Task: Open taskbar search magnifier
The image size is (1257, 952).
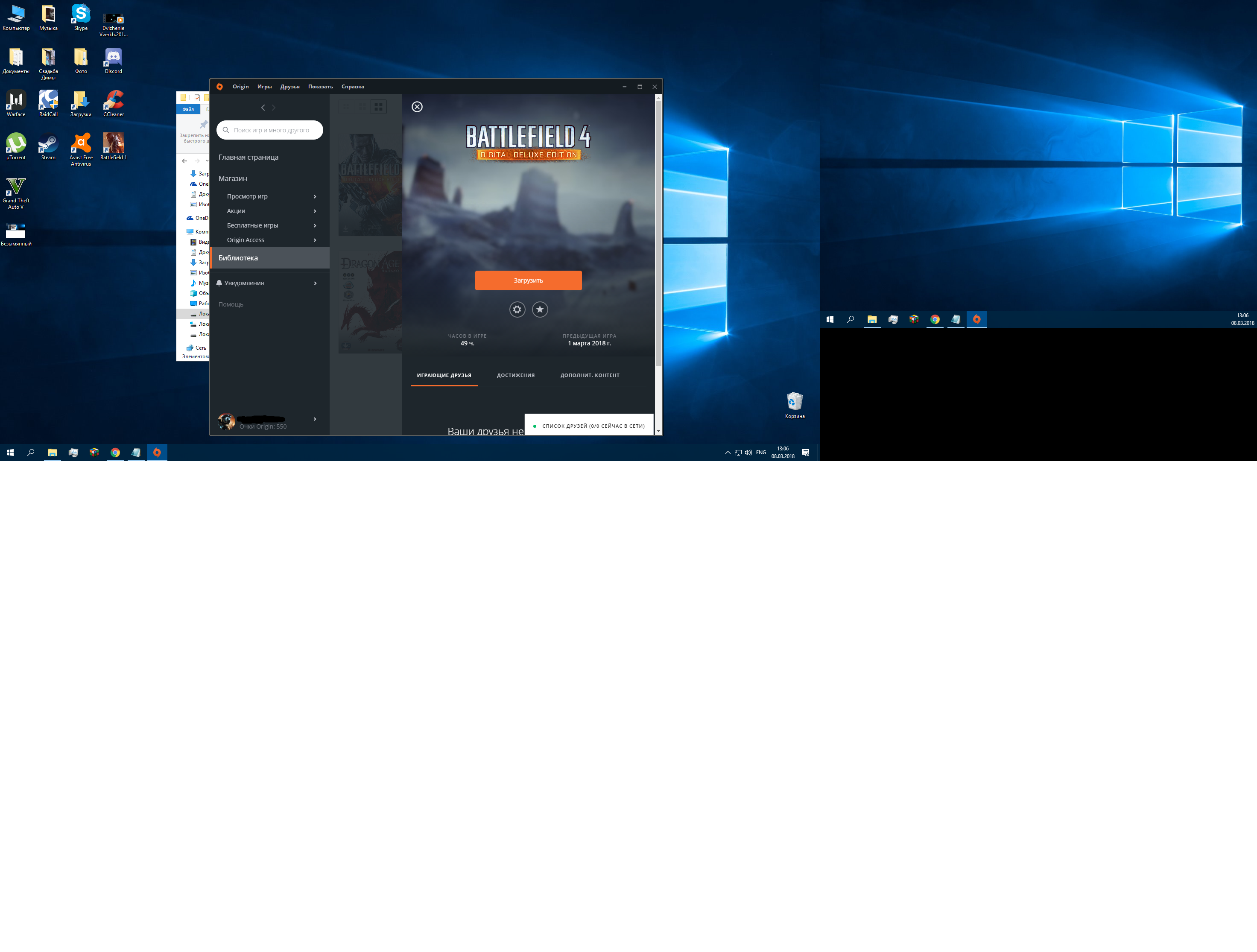Action: click(31, 453)
